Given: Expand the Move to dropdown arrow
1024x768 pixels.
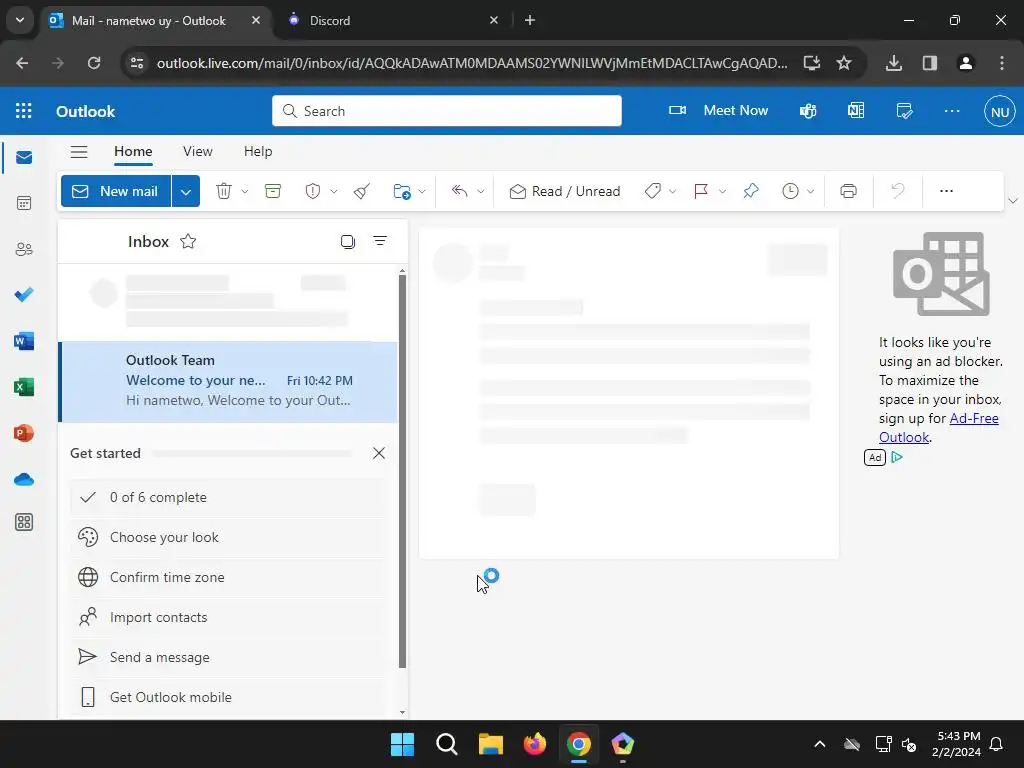Looking at the screenshot, I should [422, 191].
